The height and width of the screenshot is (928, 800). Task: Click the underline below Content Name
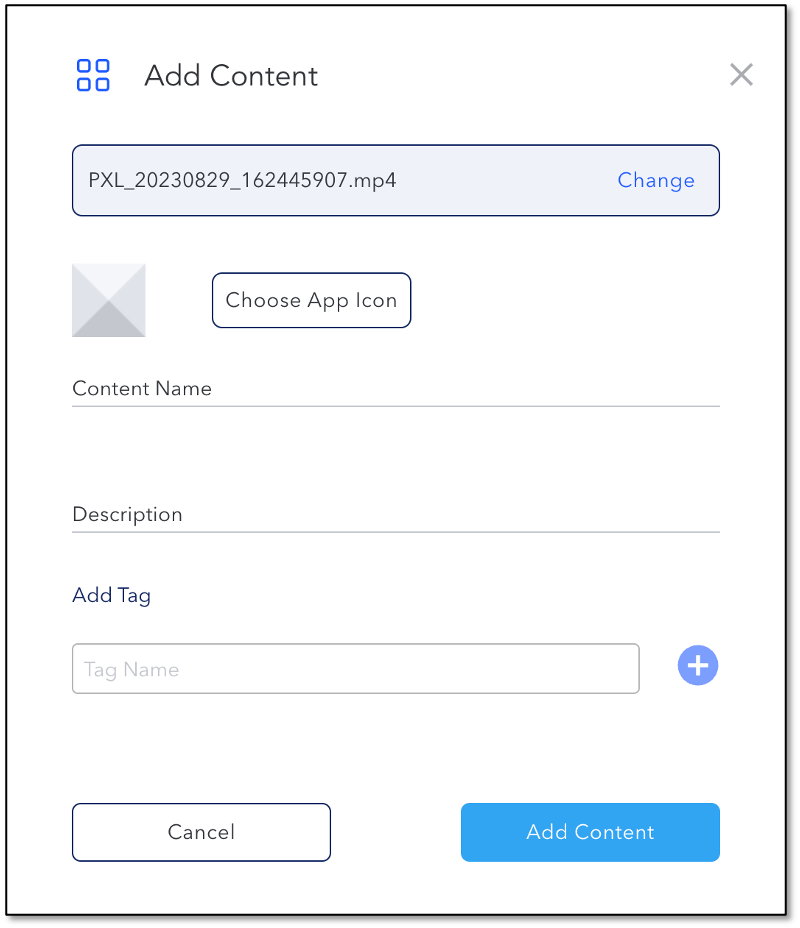396,407
